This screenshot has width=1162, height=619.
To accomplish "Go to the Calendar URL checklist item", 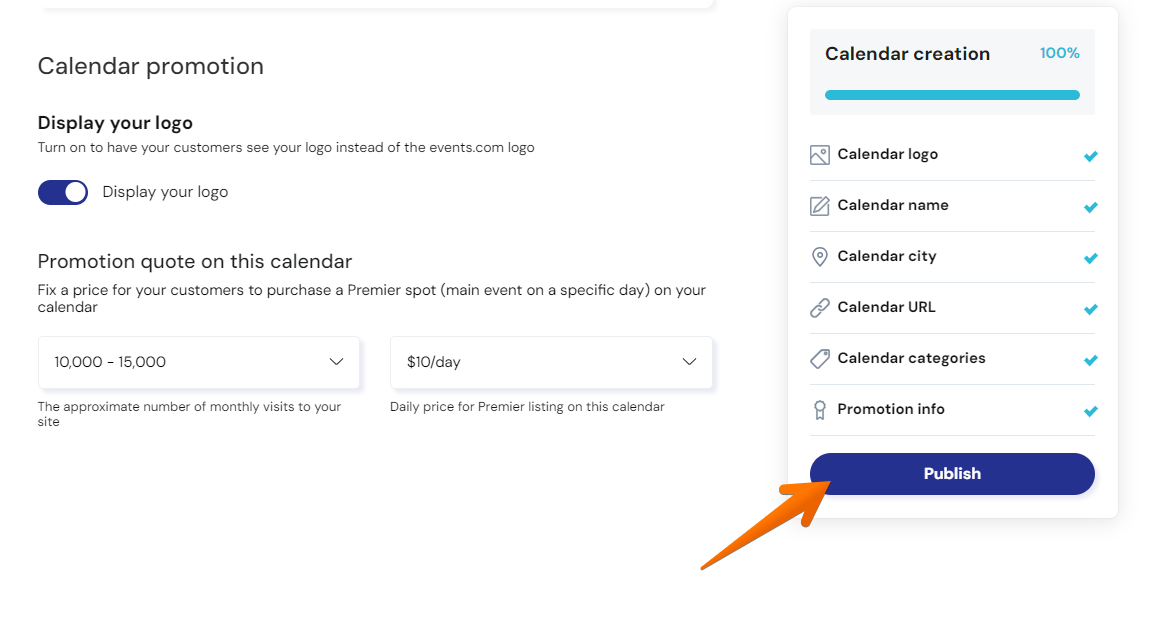I will [x=952, y=308].
